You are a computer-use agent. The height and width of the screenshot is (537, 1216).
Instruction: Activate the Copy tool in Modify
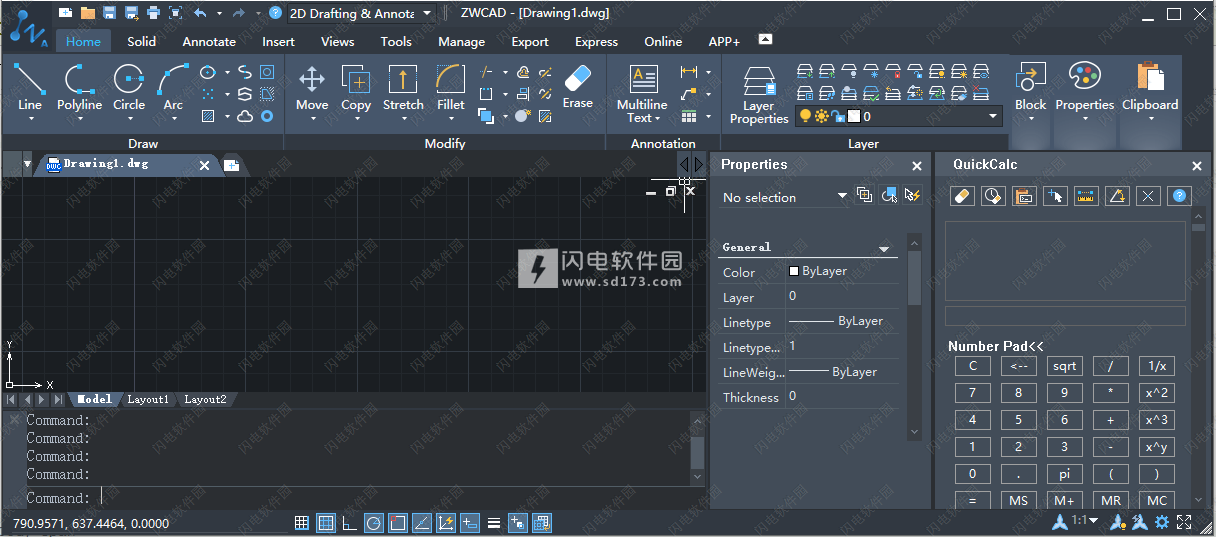tap(356, 88)
